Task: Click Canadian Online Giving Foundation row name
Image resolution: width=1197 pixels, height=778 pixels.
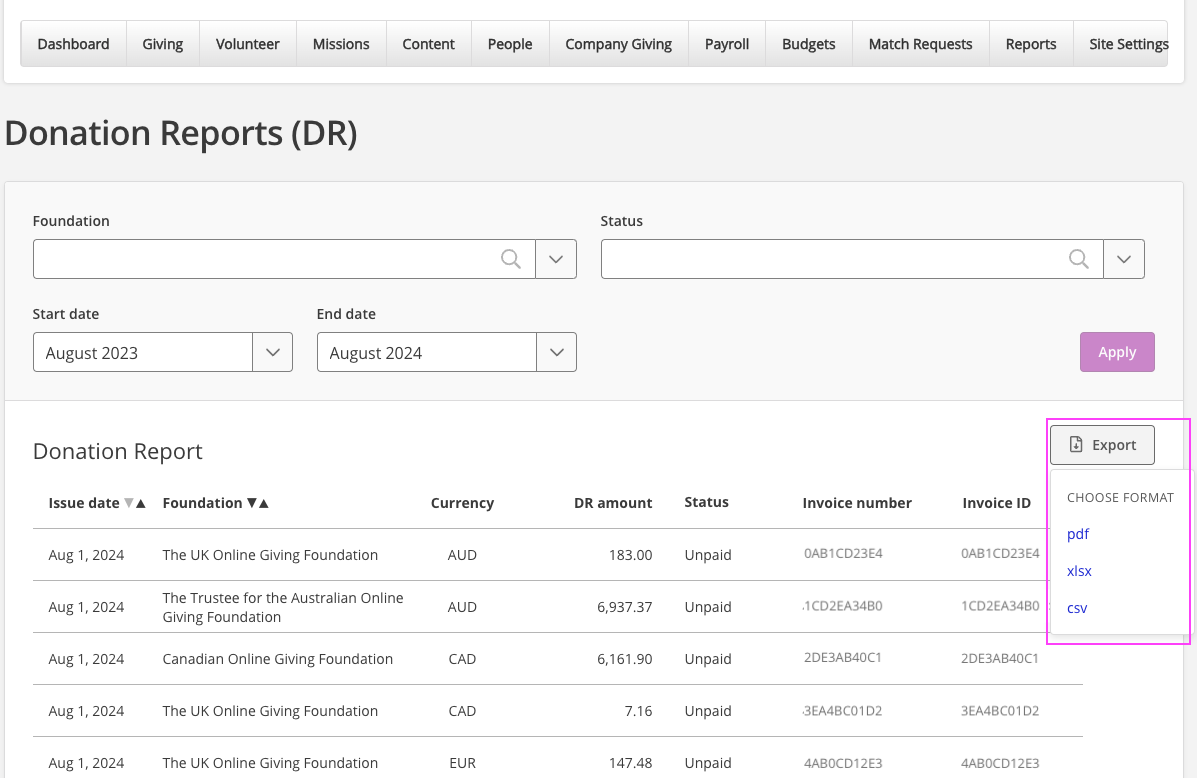Action: tap(278, 659)
